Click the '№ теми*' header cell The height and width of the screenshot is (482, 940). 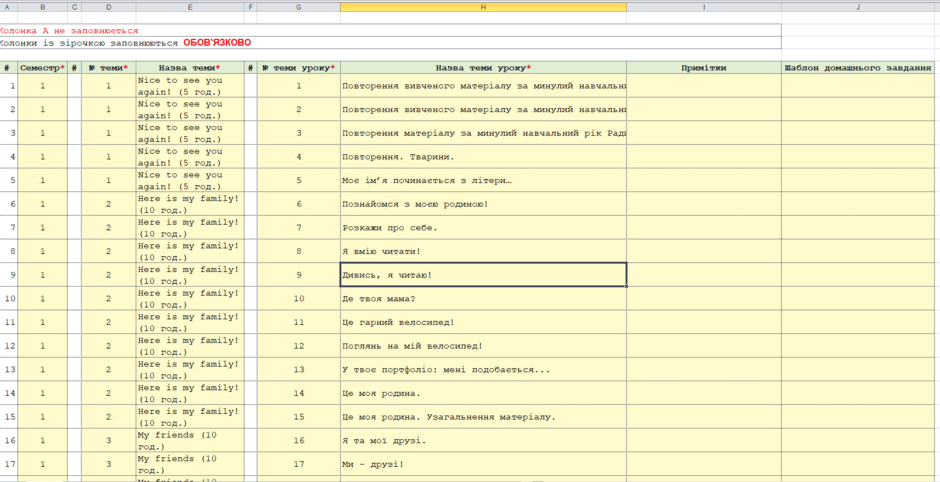pyautogui.click(x=109, y=68)
